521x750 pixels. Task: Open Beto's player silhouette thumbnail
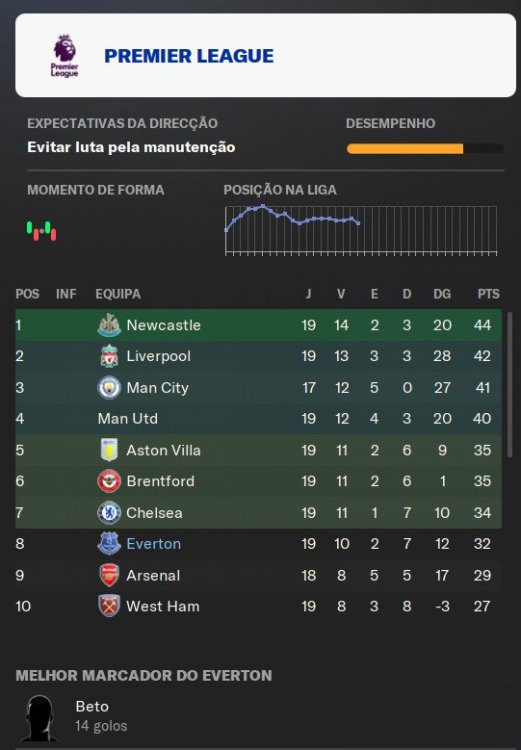40,718
